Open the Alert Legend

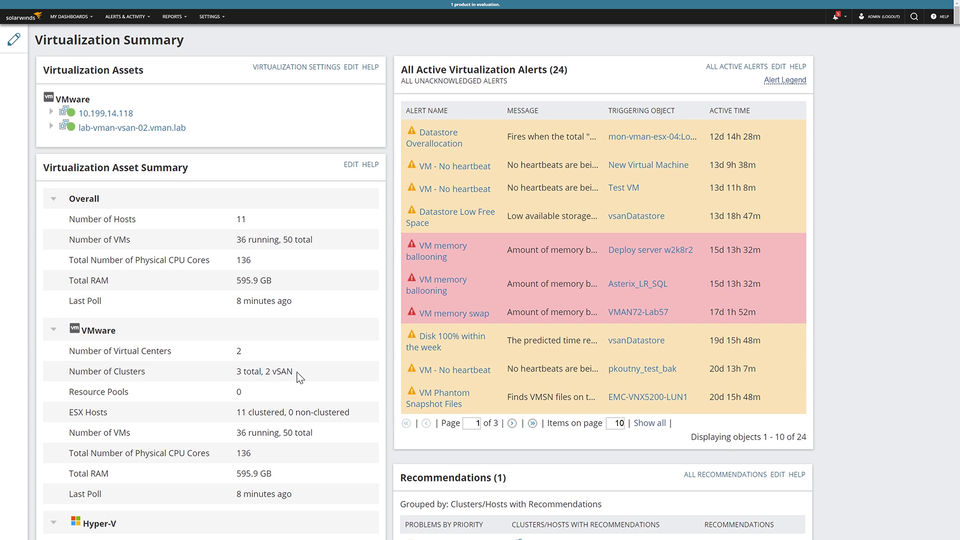click(x=785, y=80)
